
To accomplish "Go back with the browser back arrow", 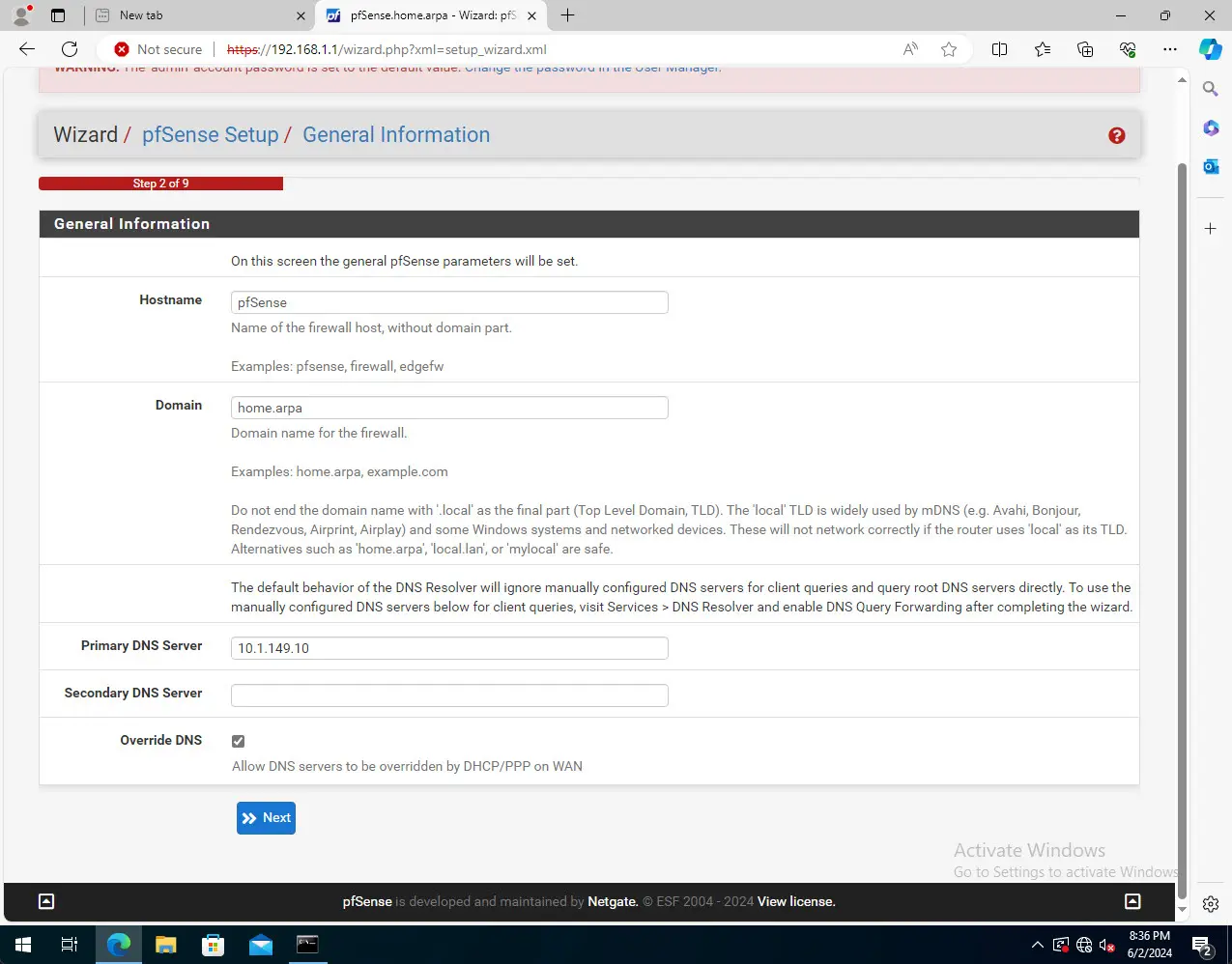I will tap(27, 49).
